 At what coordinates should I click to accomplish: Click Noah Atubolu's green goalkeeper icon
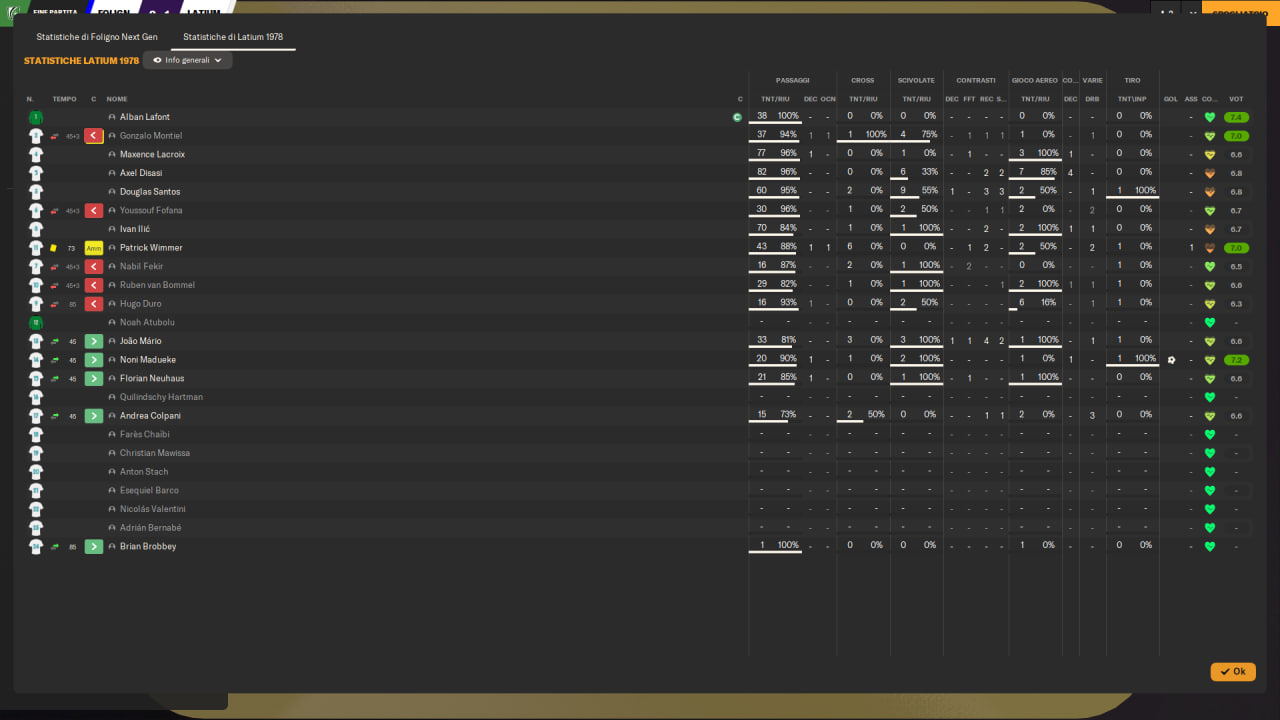tap(36, 323)
